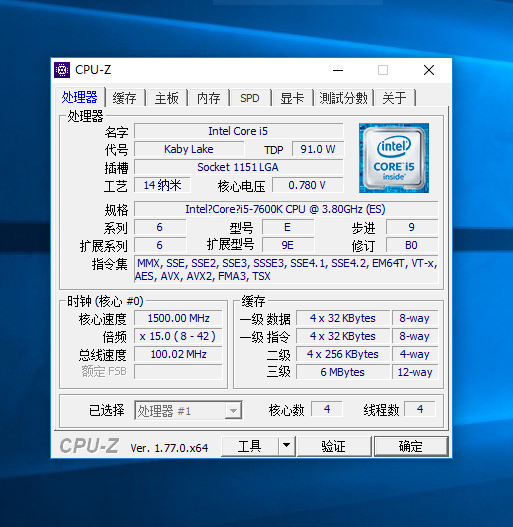
Task: Click the 规格 field showing i5-7600K
Action: [x=286, y=209]
